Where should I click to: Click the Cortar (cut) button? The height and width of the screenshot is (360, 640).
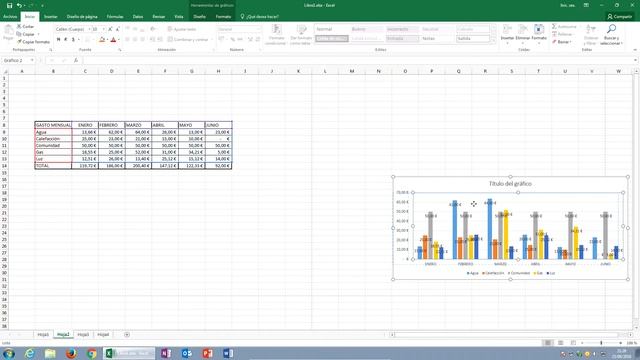tap(25, 27)
